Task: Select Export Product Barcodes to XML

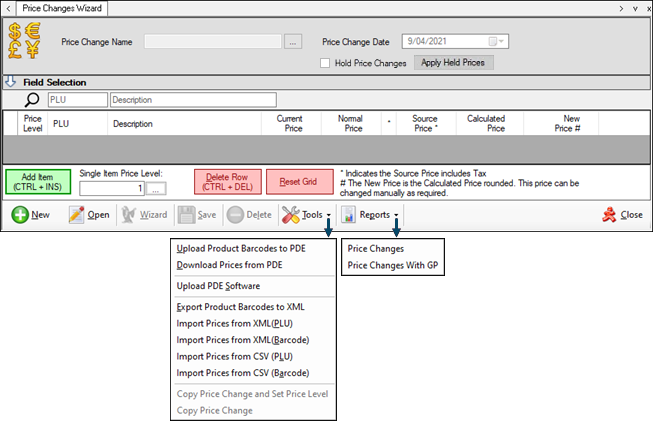Action: [x=240, y=307]
